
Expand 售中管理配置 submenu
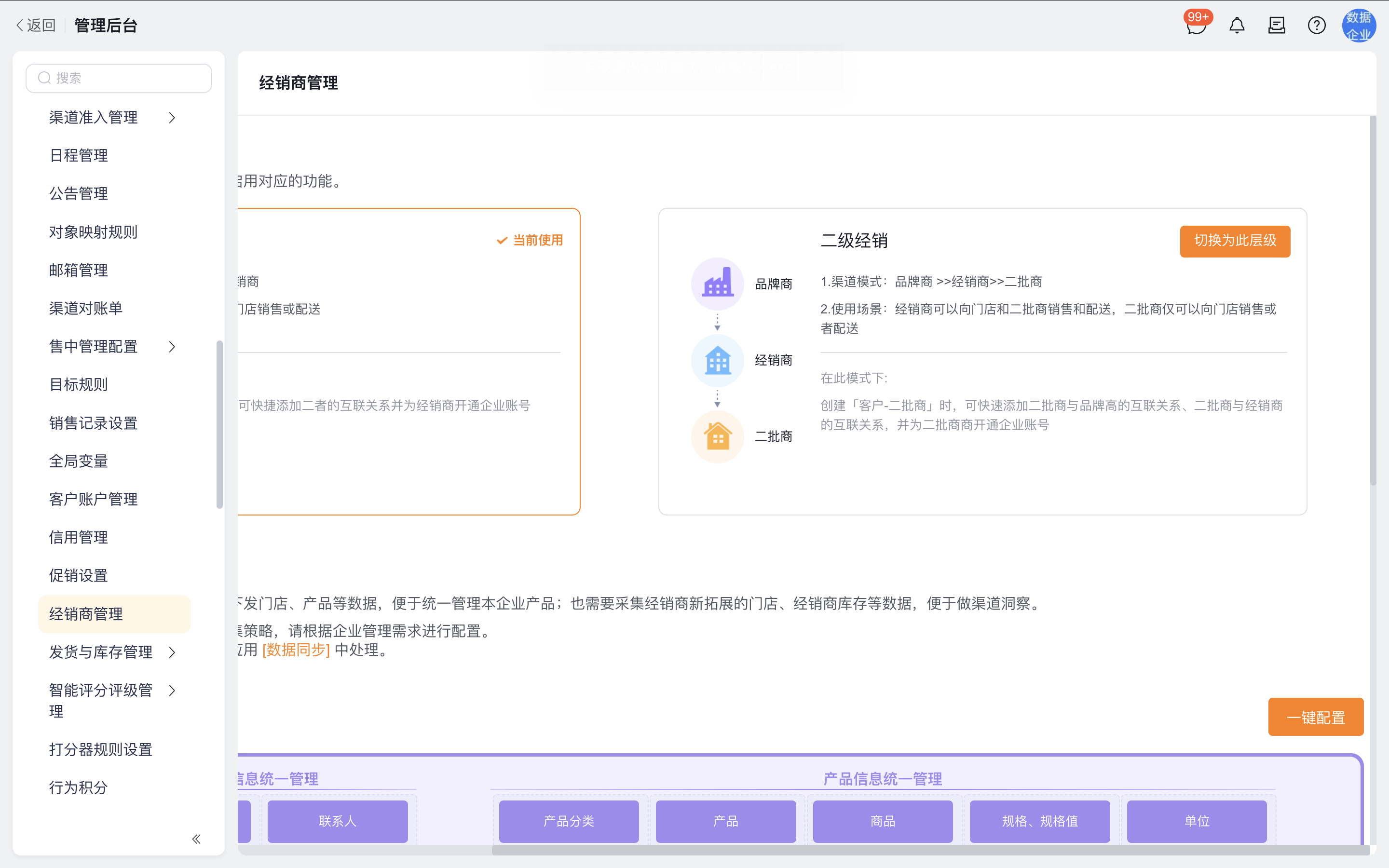[x=171, y=347]
